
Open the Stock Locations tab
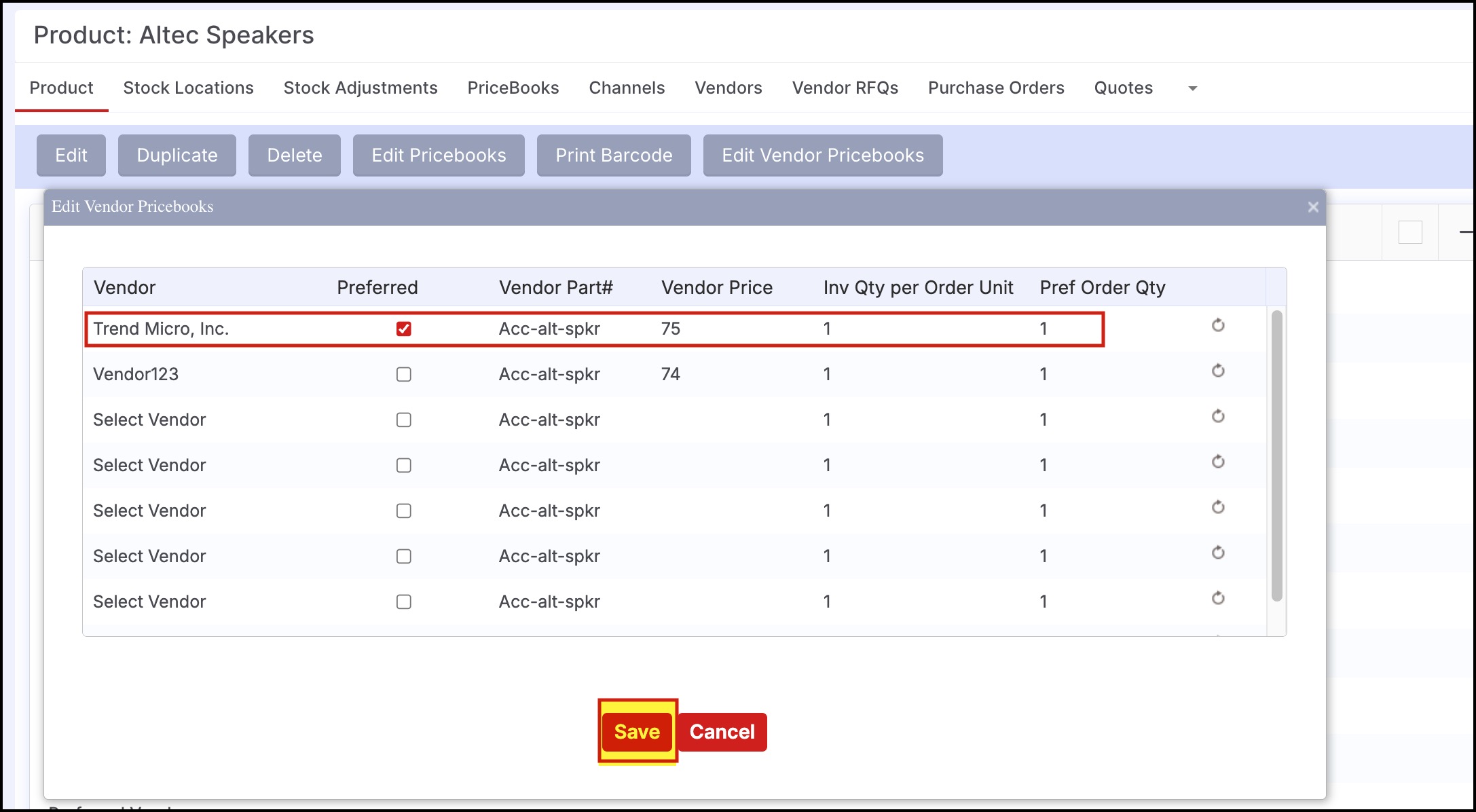click(188, 88)
